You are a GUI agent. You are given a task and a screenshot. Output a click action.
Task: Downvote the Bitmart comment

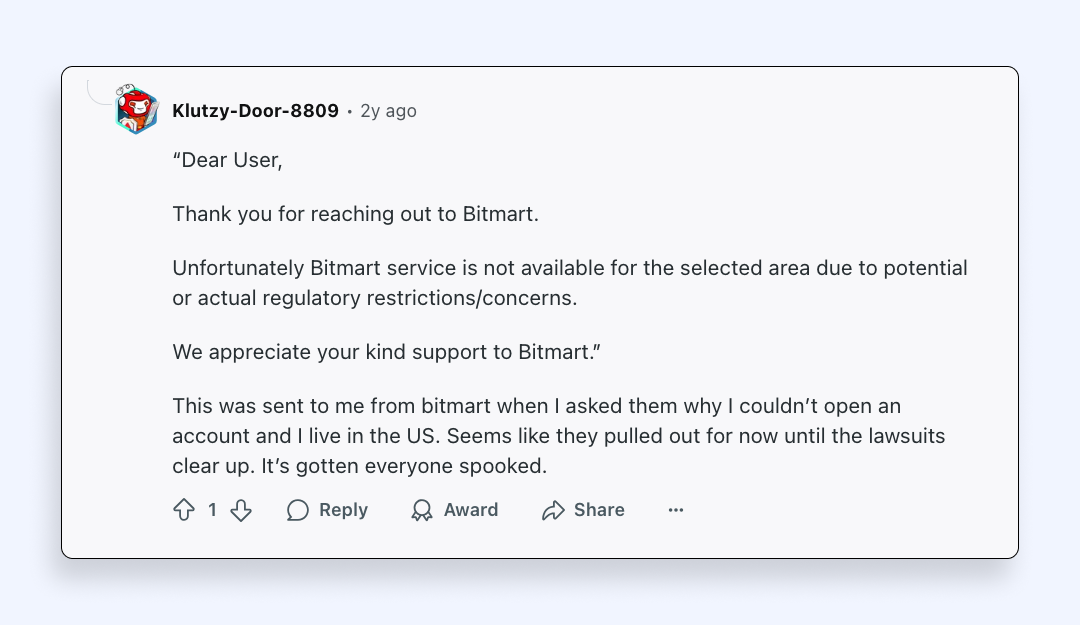pos(241,510)
